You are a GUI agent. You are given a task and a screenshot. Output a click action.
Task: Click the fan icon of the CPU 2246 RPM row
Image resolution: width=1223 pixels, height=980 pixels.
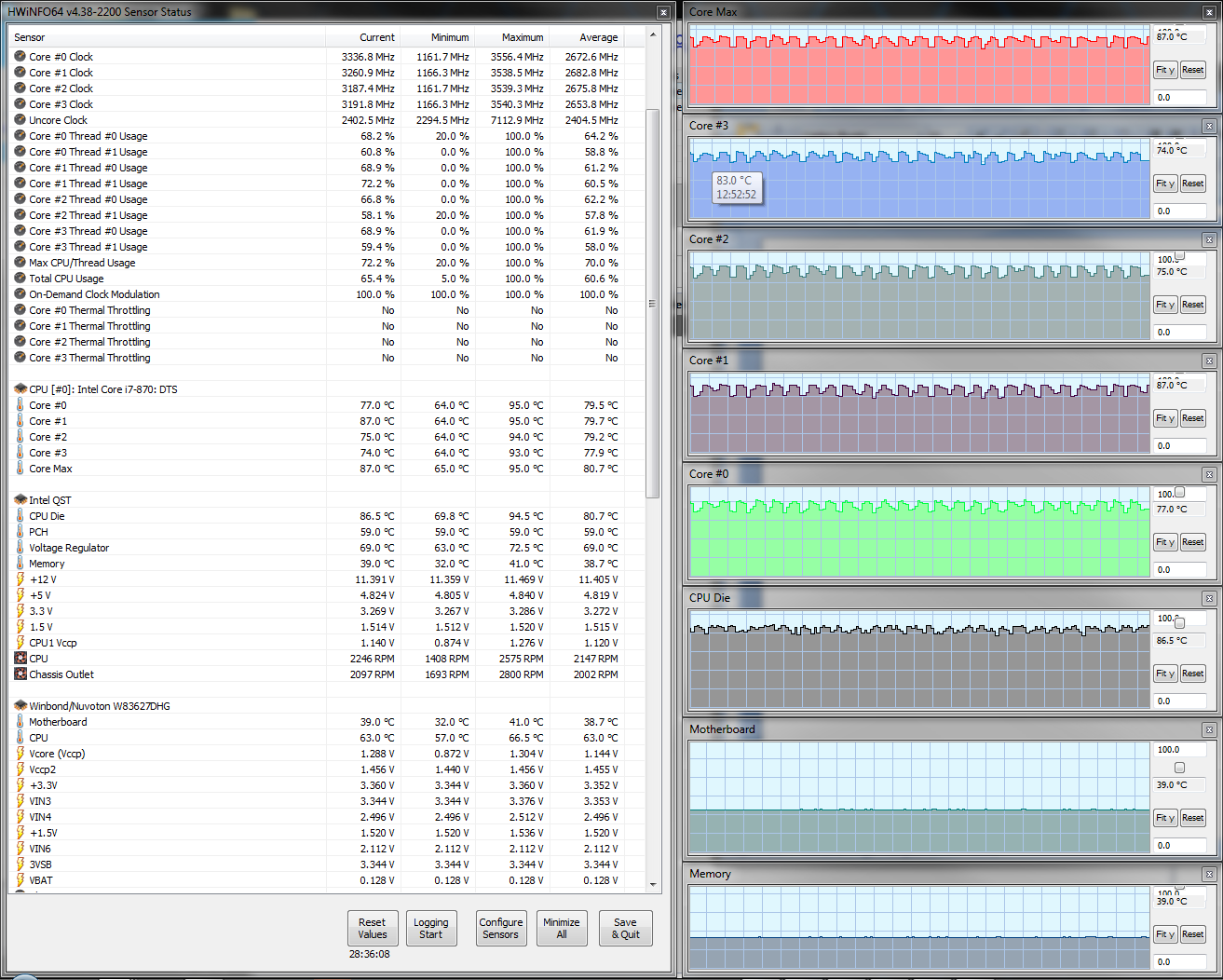point(20,659)
